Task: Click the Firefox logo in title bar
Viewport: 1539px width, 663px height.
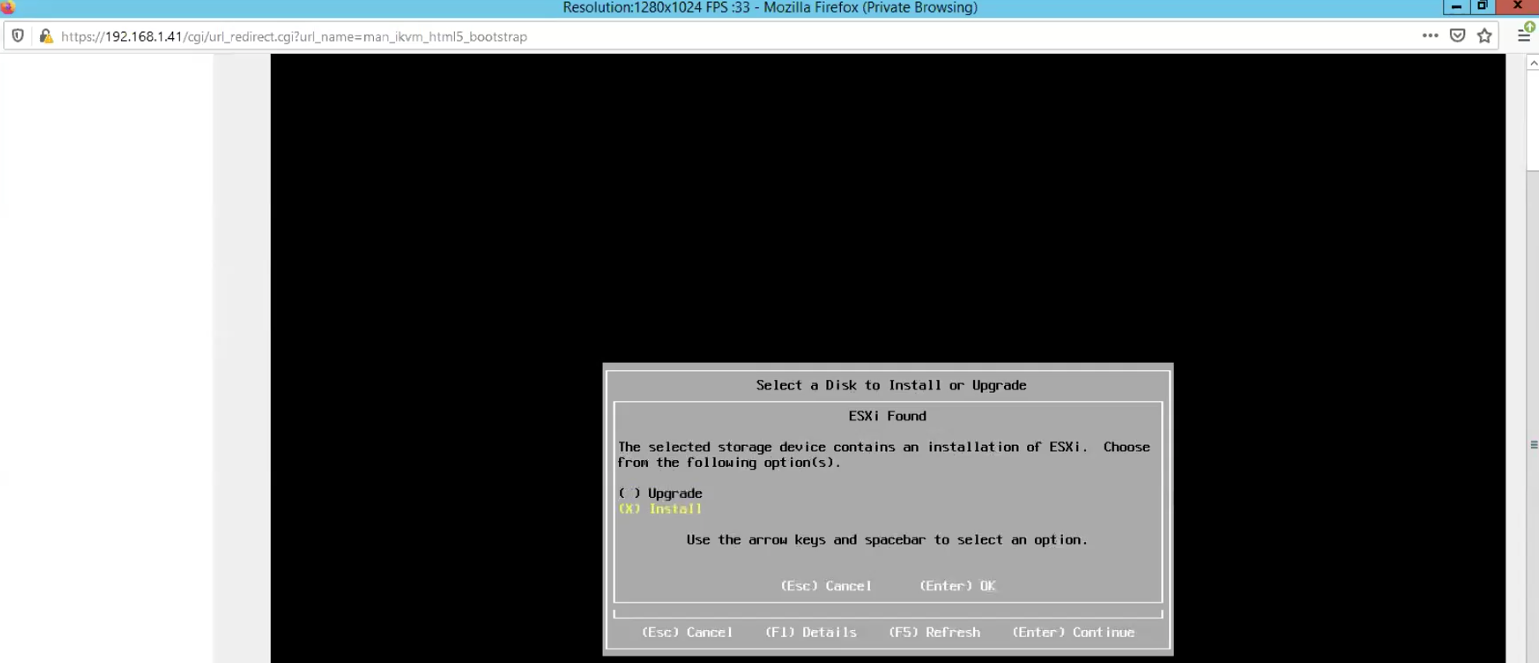Action: click(8, 8)
